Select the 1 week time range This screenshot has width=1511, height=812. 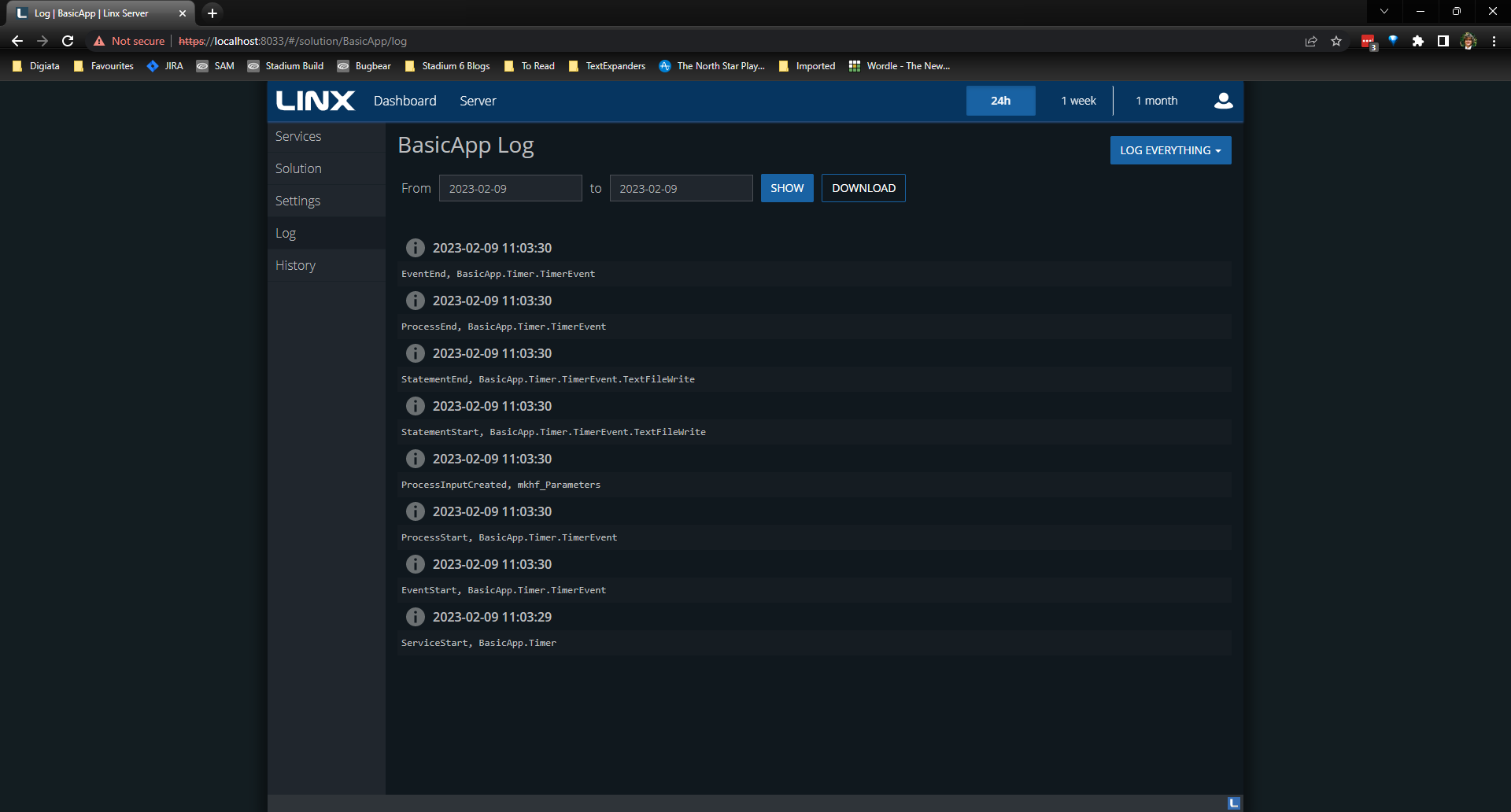[x=1078, y=101]
